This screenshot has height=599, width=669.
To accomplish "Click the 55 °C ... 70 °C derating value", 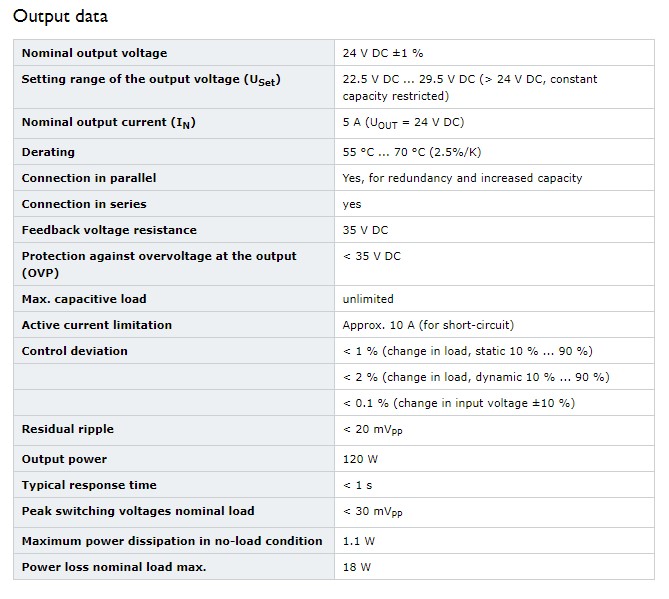I will coord(412,152).
